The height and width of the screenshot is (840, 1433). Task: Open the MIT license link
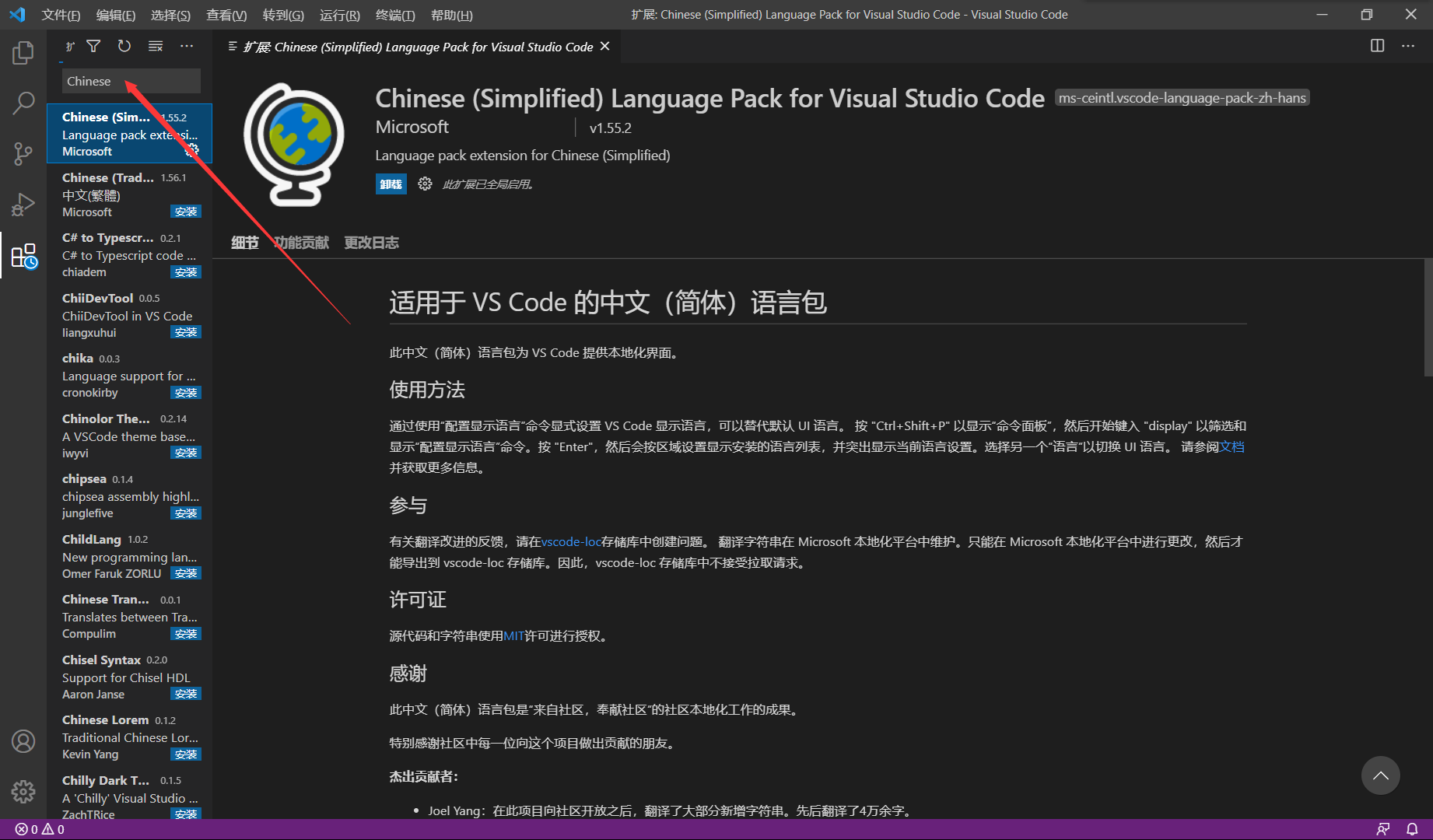[x=513, y=635]
